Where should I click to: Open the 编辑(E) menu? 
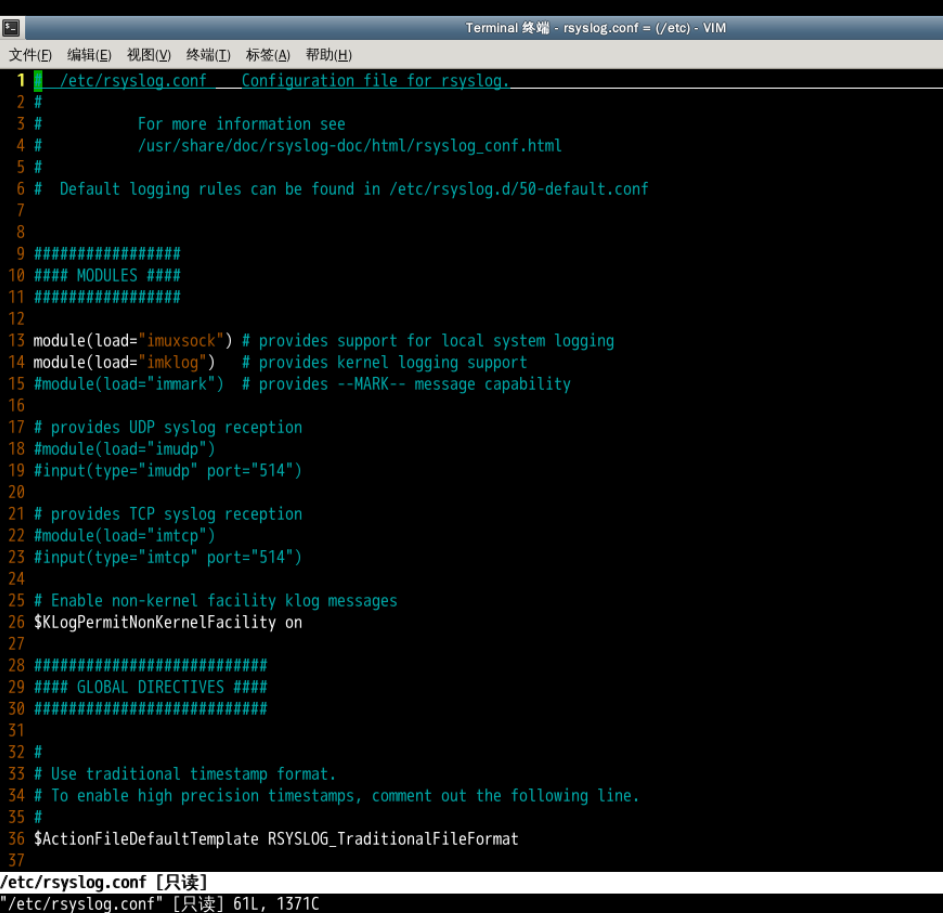[x=89, y=55]
